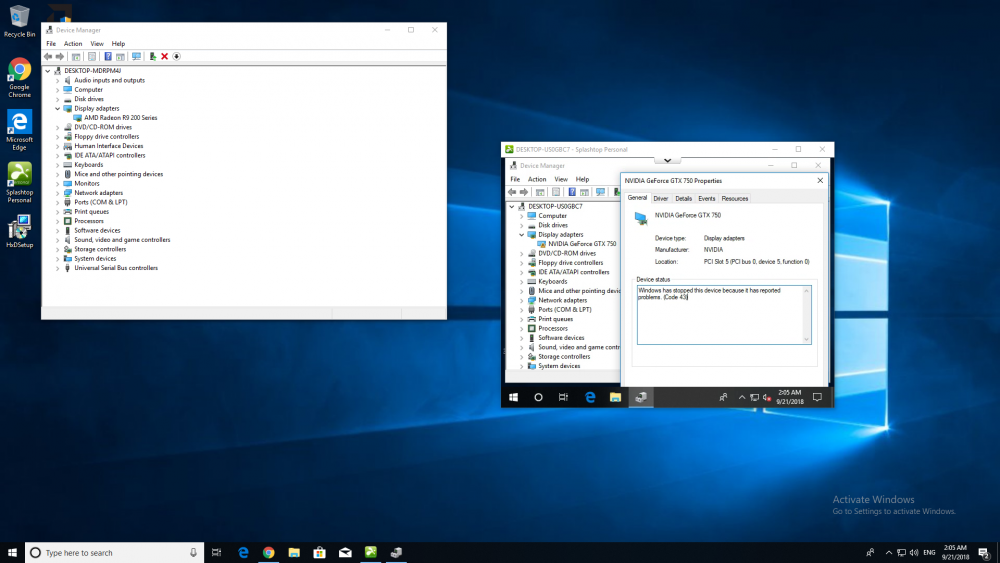
Task: Open Microsoft Store from the taskbar
Action: coord(320,553)
